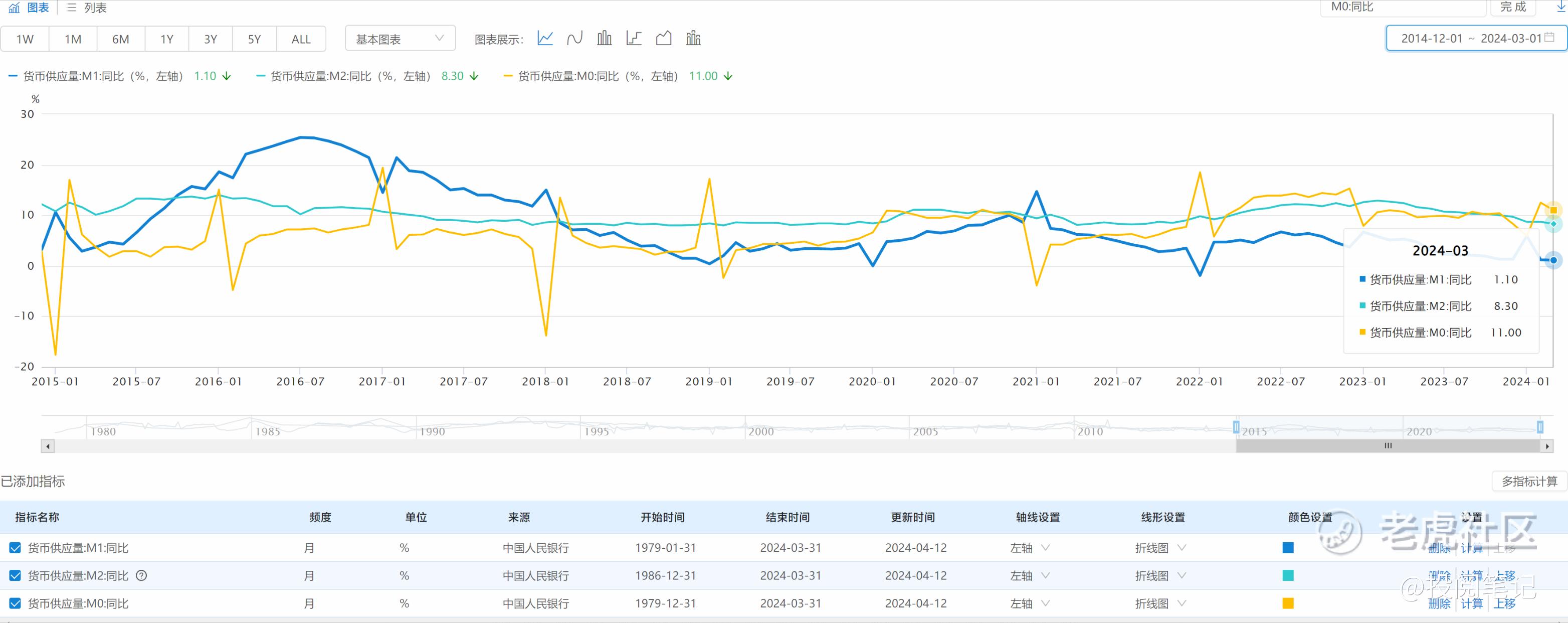Select the 5Y time range
Viewport: 1568px width, 623px height.
[255, 39]
